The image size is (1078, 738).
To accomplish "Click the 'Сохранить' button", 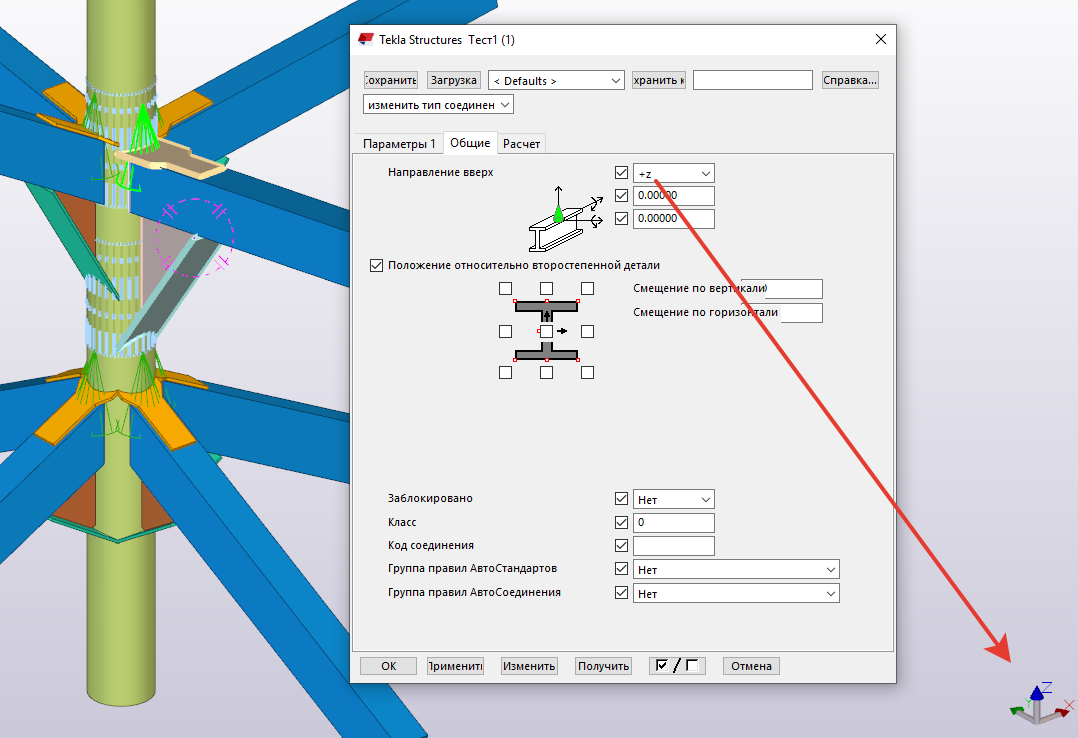I will (390, 80).
